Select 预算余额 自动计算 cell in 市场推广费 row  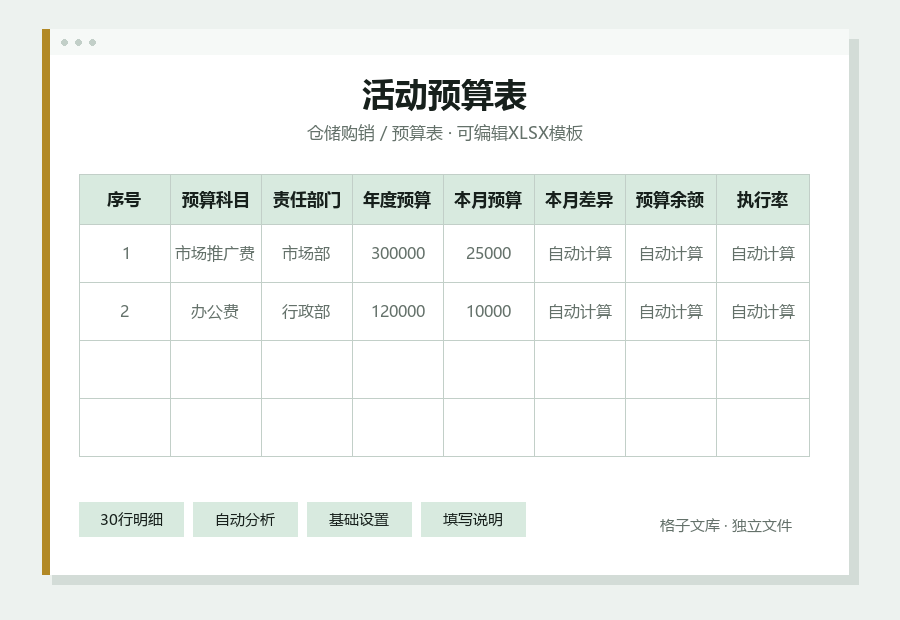671,253
